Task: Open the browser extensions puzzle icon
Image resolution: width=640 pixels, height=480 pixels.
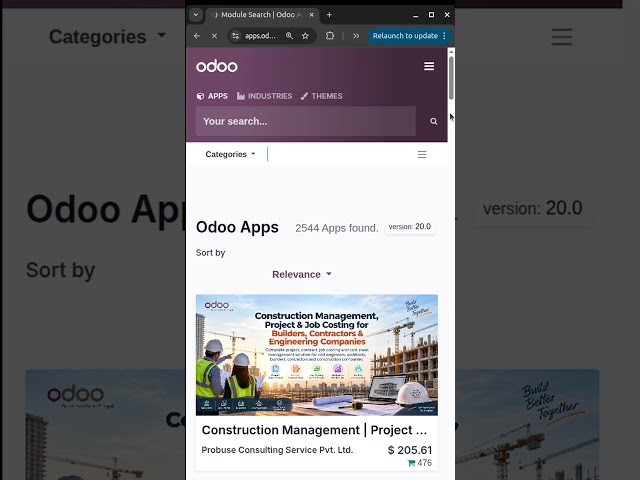Action: pos(330,36)
